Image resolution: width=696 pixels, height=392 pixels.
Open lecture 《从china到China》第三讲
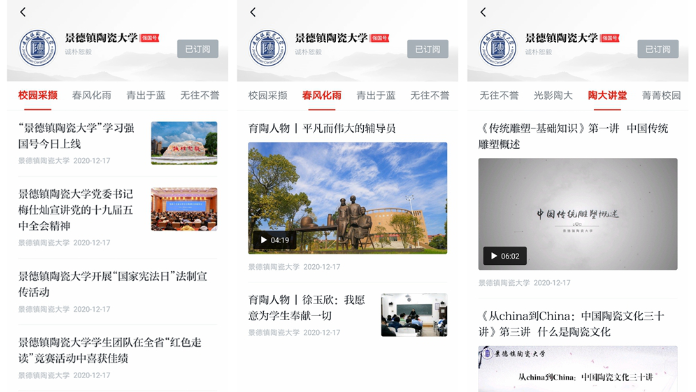[571, 324]
